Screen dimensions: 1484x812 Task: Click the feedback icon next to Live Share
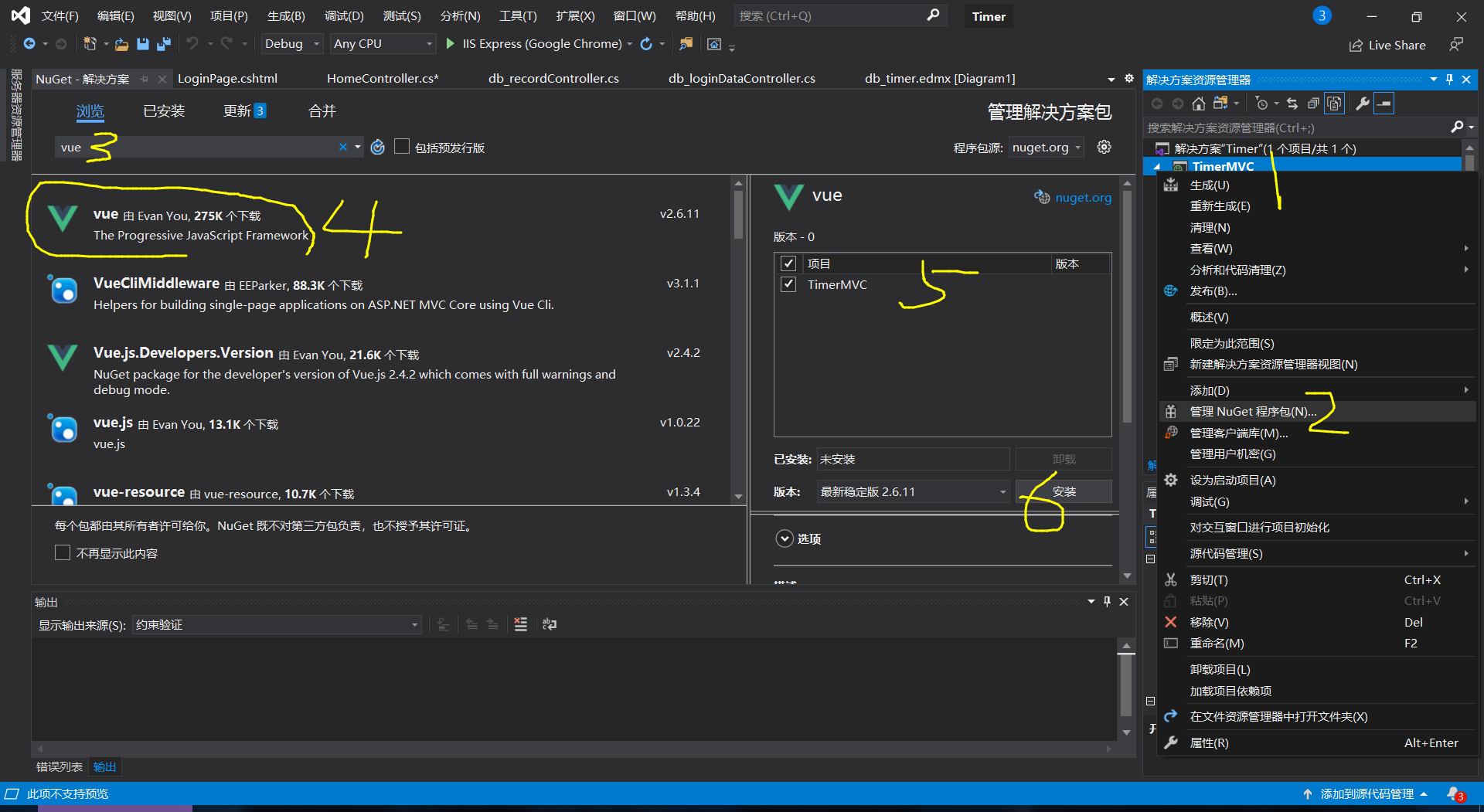click(1456, 45)
